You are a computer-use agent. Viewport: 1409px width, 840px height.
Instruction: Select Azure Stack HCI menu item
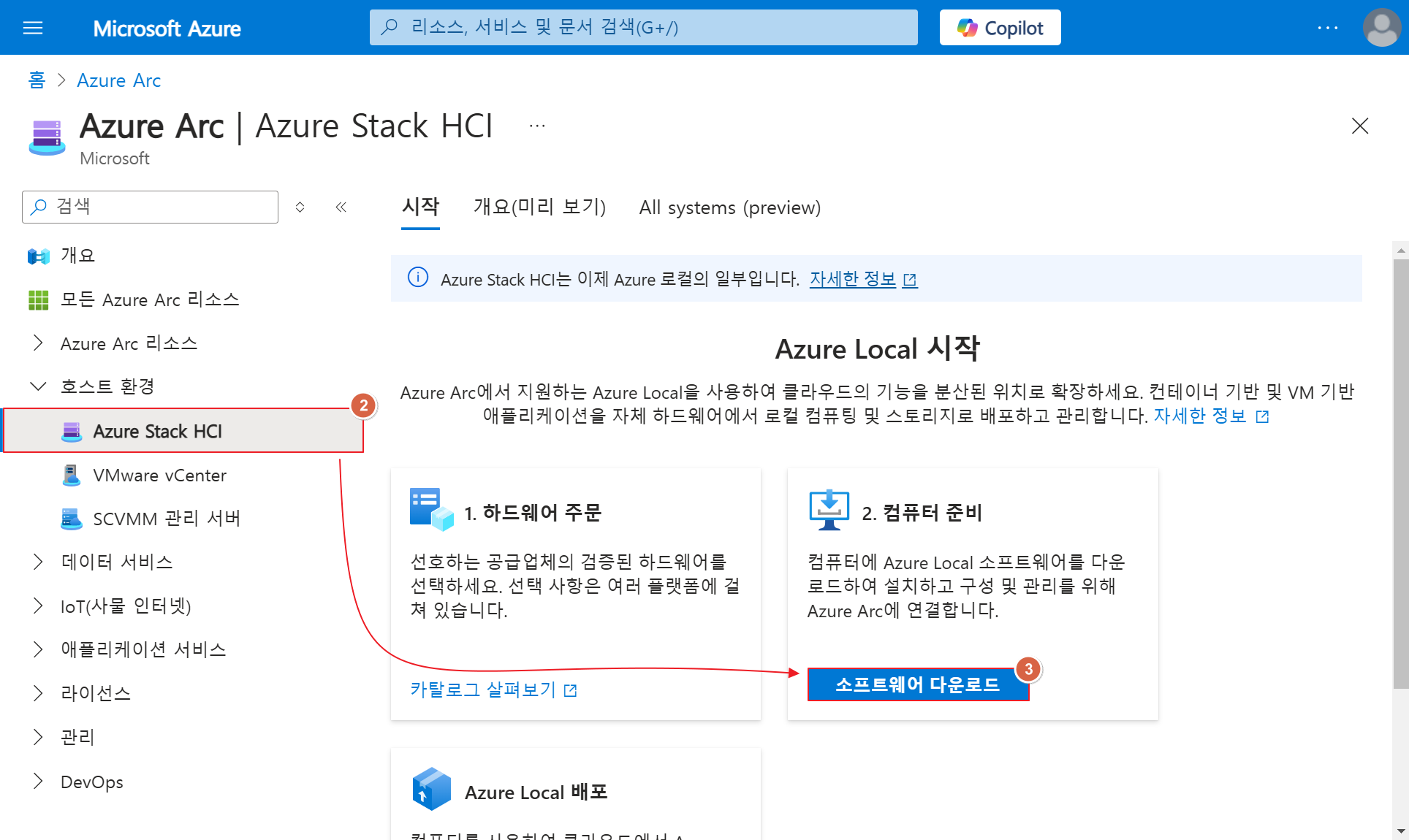tap(183, 431)
